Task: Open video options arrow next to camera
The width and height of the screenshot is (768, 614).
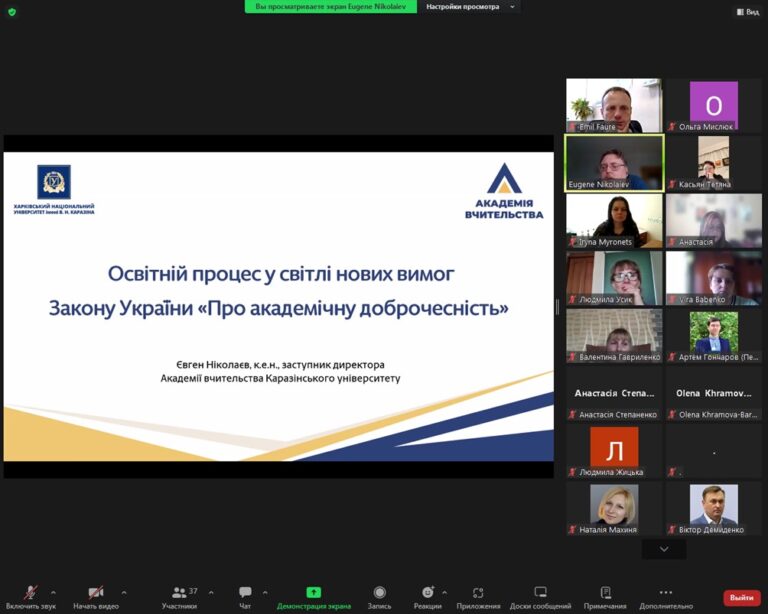Action: (124, 592)
